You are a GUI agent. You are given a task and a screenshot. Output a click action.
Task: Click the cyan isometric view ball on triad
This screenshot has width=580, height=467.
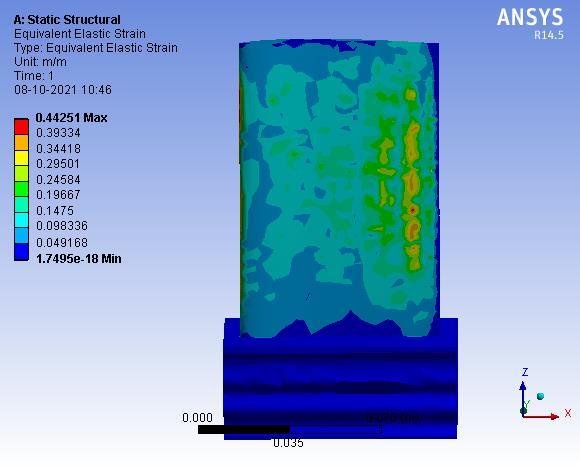coord(540,396)
